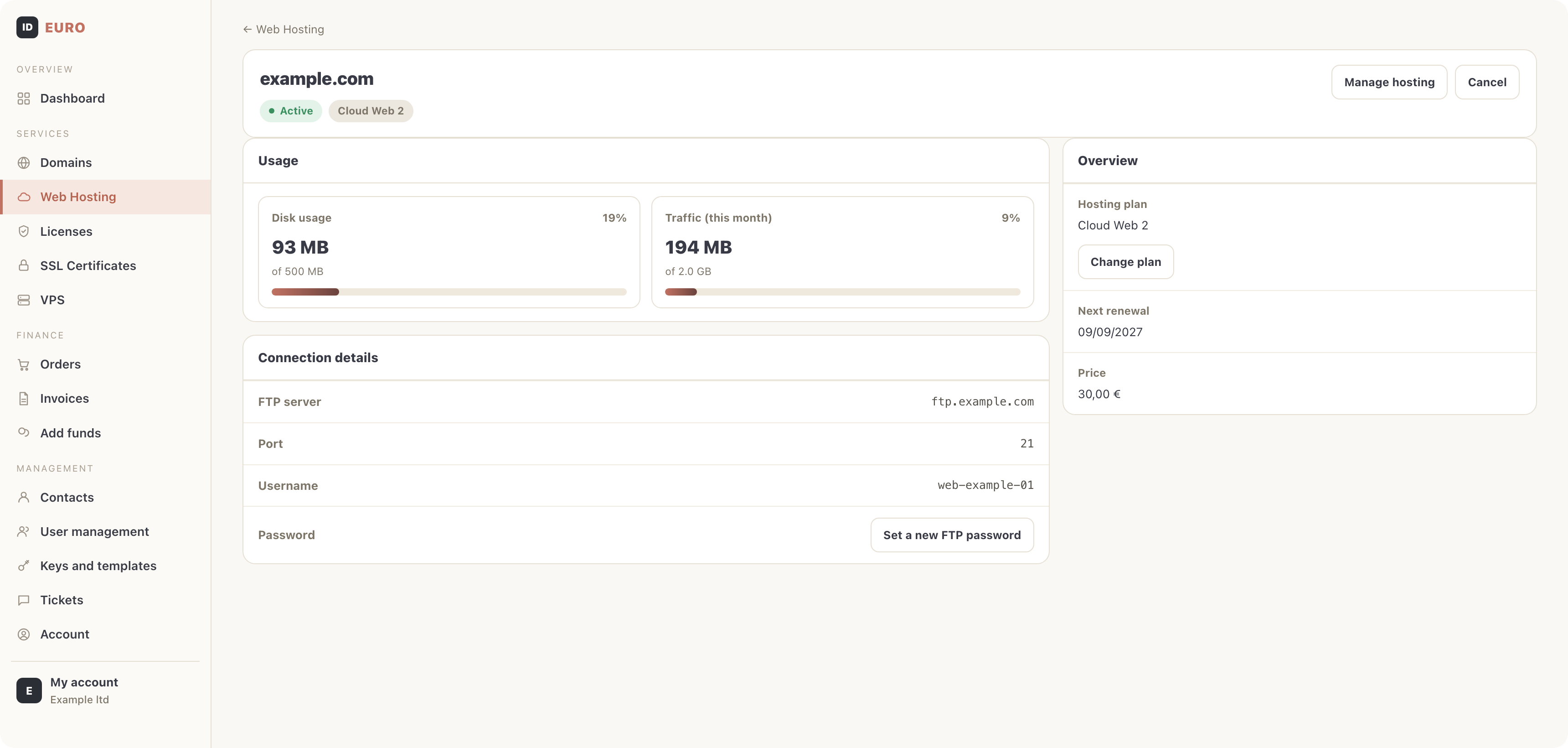Click the Change plan button
The height and width of the screenshot is (748, 1568).
click(1125, 262)
